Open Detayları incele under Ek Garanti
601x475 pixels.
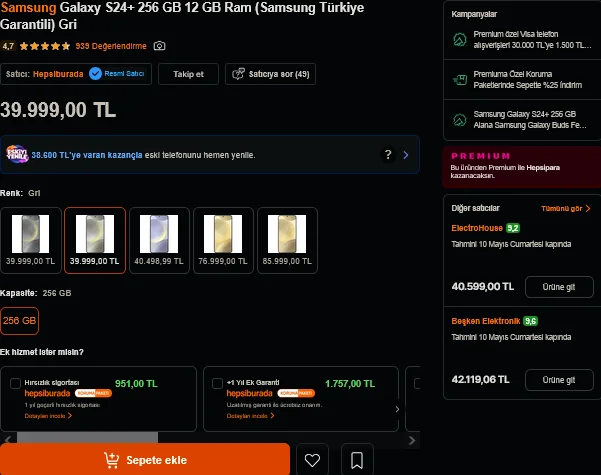tap(250, 416)
